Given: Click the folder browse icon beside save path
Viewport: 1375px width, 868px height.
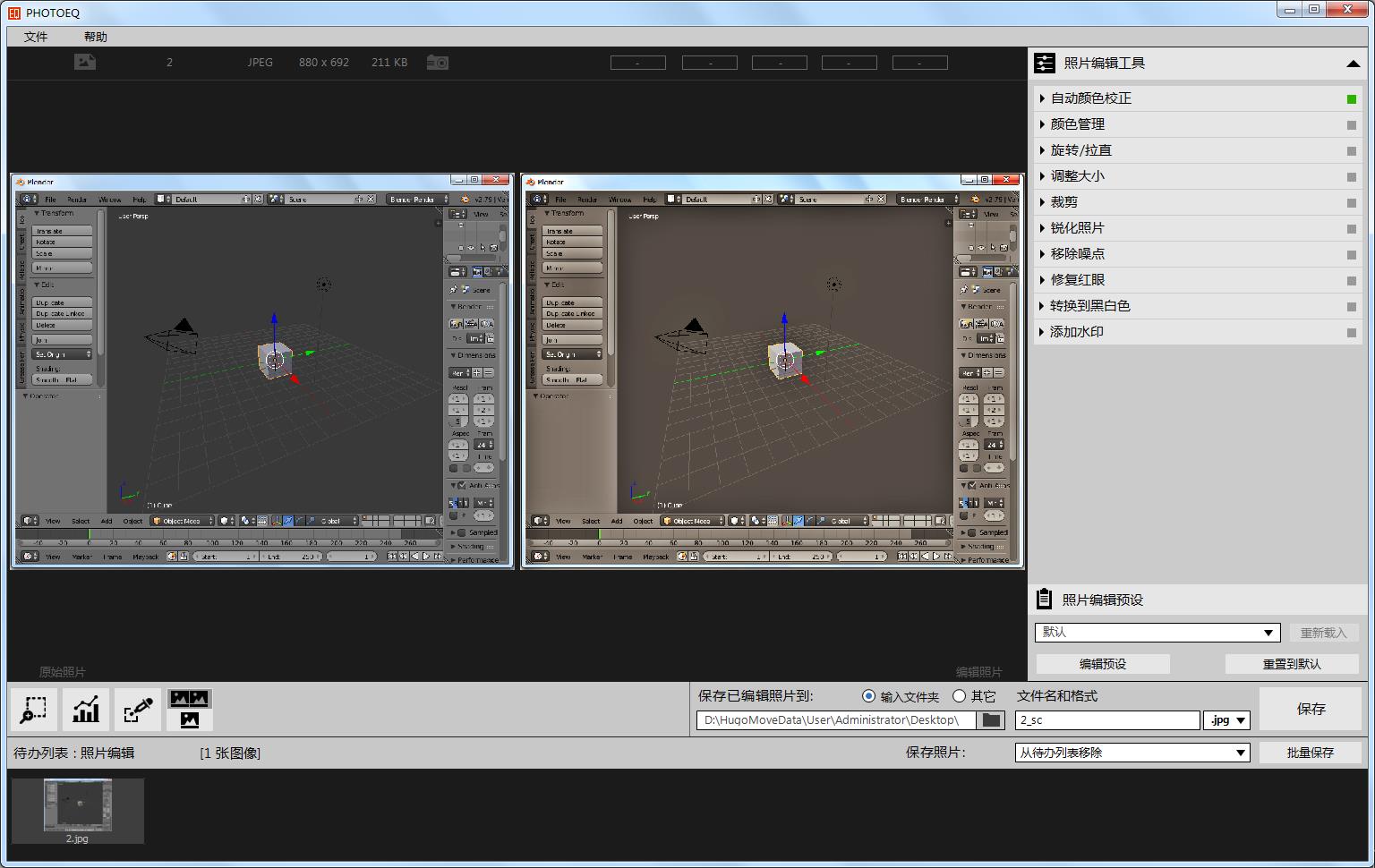Looking at the screenshot, I should (991, 720).
